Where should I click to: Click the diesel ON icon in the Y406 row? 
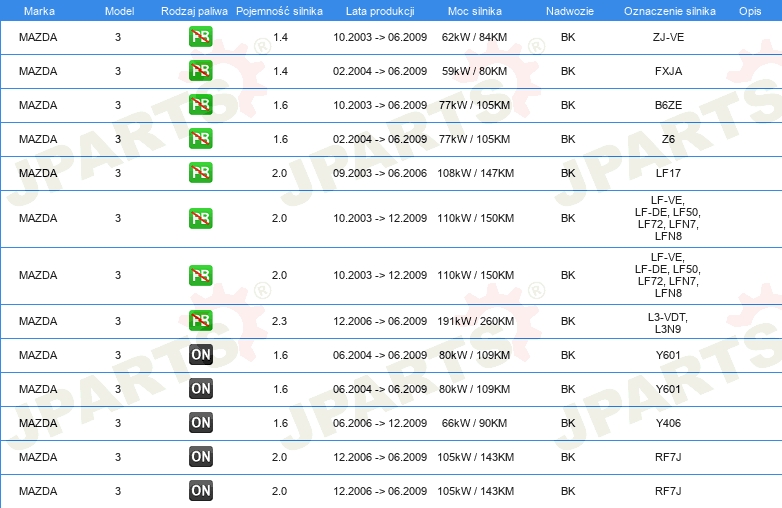(x=201, y=423)
